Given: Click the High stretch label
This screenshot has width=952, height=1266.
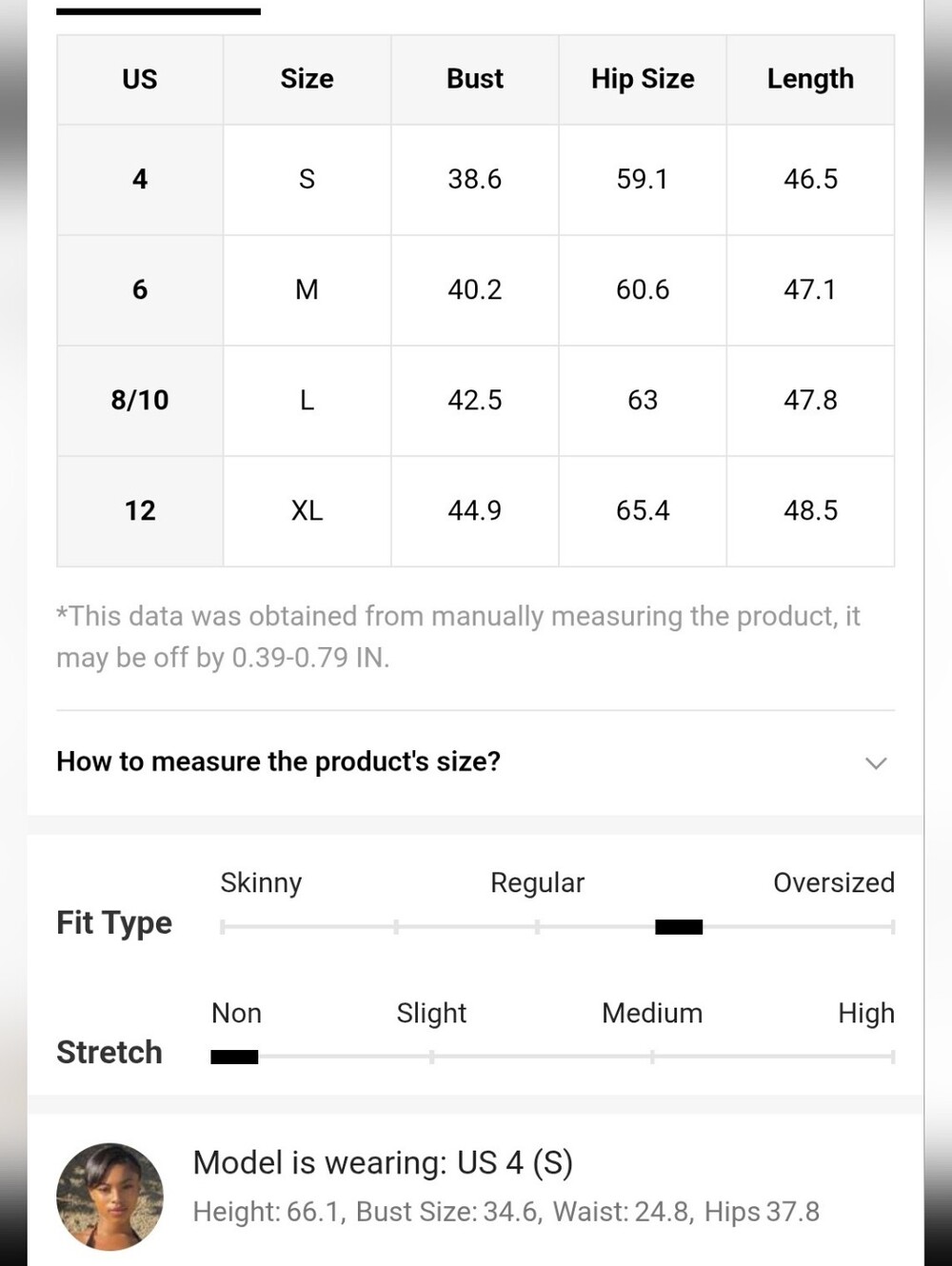Looking at the screenshot, I should [x=866, y=1013].
